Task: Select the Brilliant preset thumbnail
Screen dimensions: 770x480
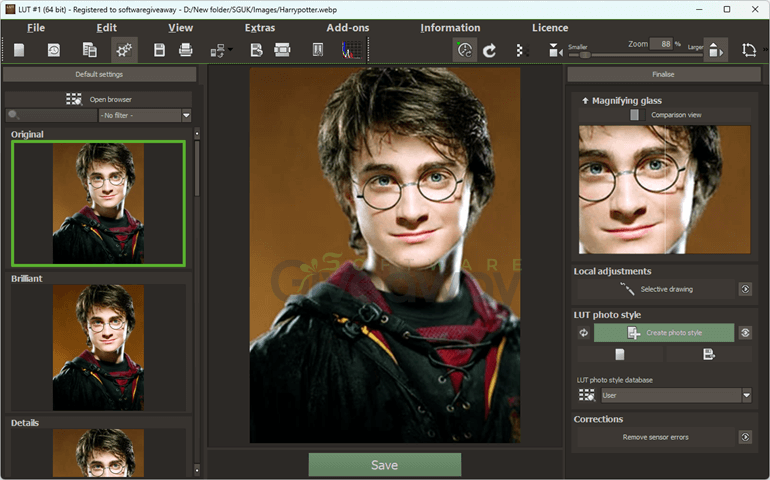Action: point(99,347)
